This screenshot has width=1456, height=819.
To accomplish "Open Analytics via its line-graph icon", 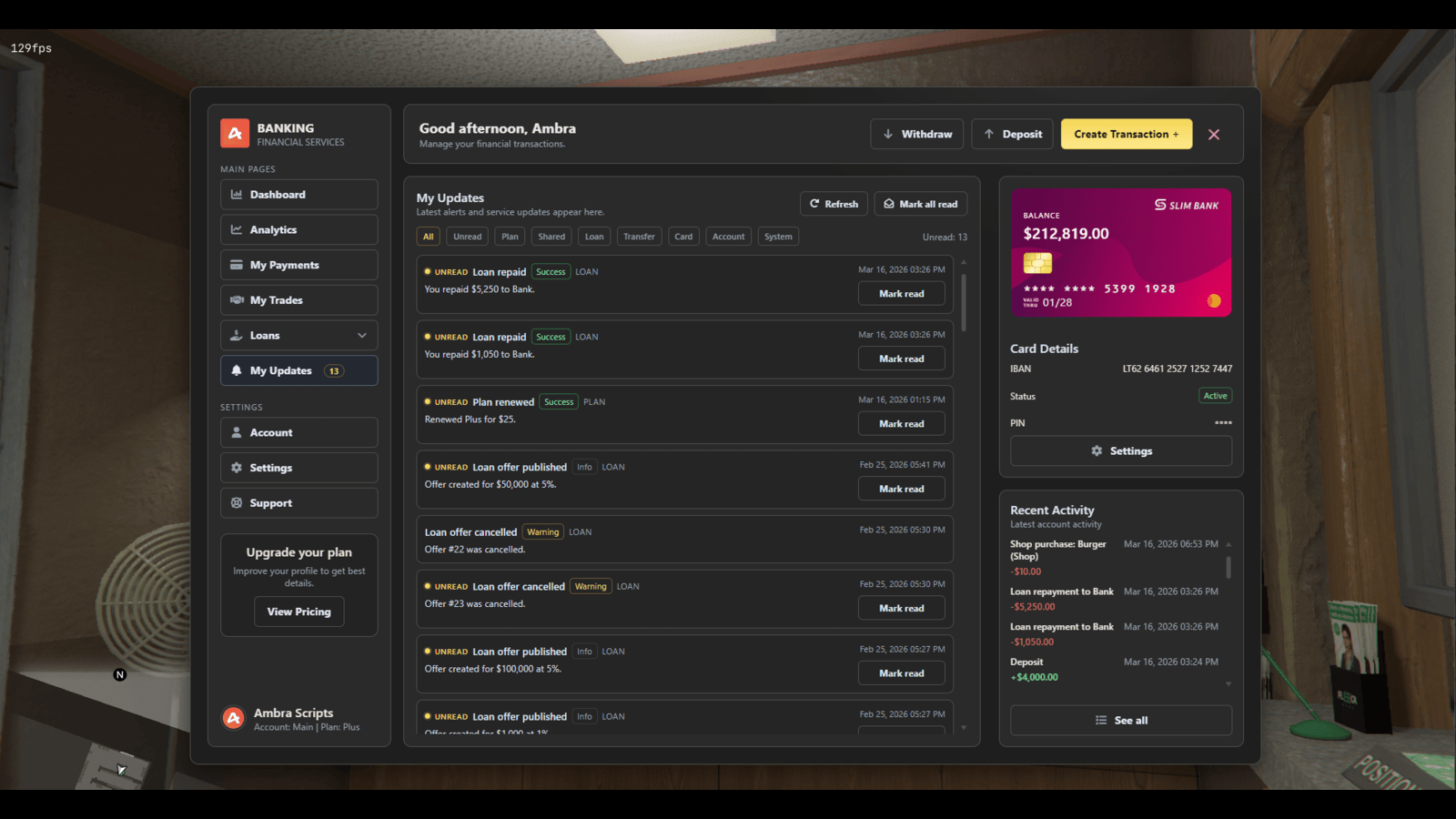I will click(237, 230).
